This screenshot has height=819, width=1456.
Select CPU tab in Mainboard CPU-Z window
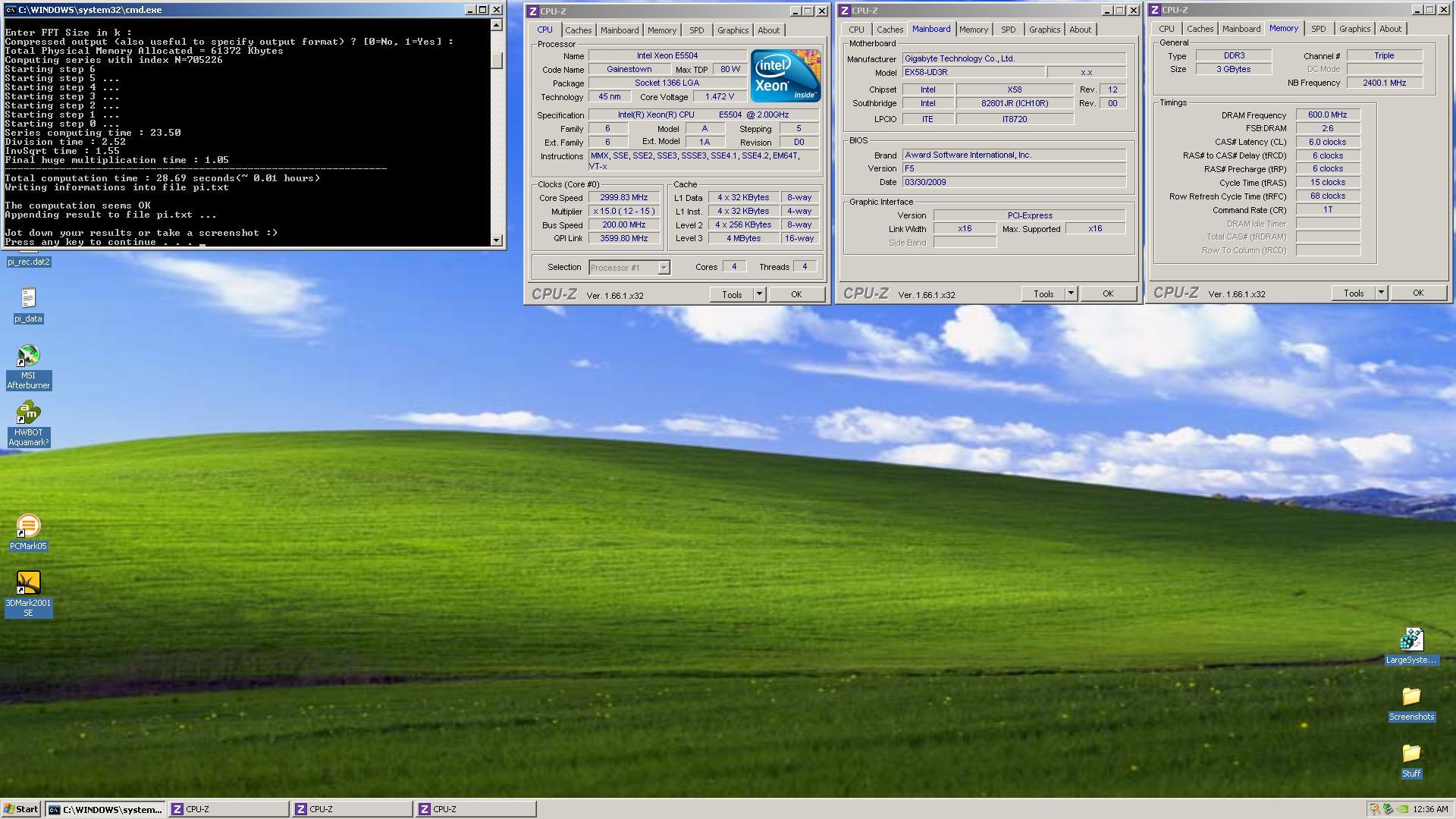click(x=856, y=30)
